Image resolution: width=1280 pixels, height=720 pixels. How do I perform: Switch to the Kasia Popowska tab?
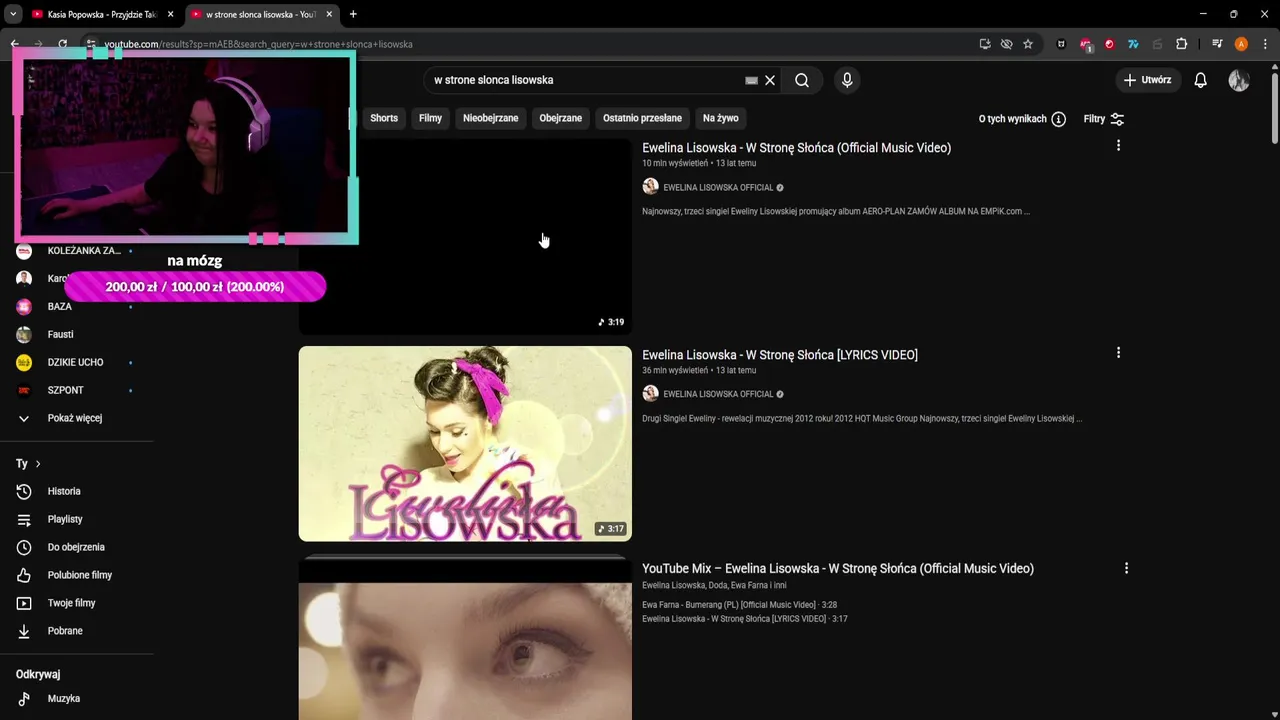tap(102, 15)
